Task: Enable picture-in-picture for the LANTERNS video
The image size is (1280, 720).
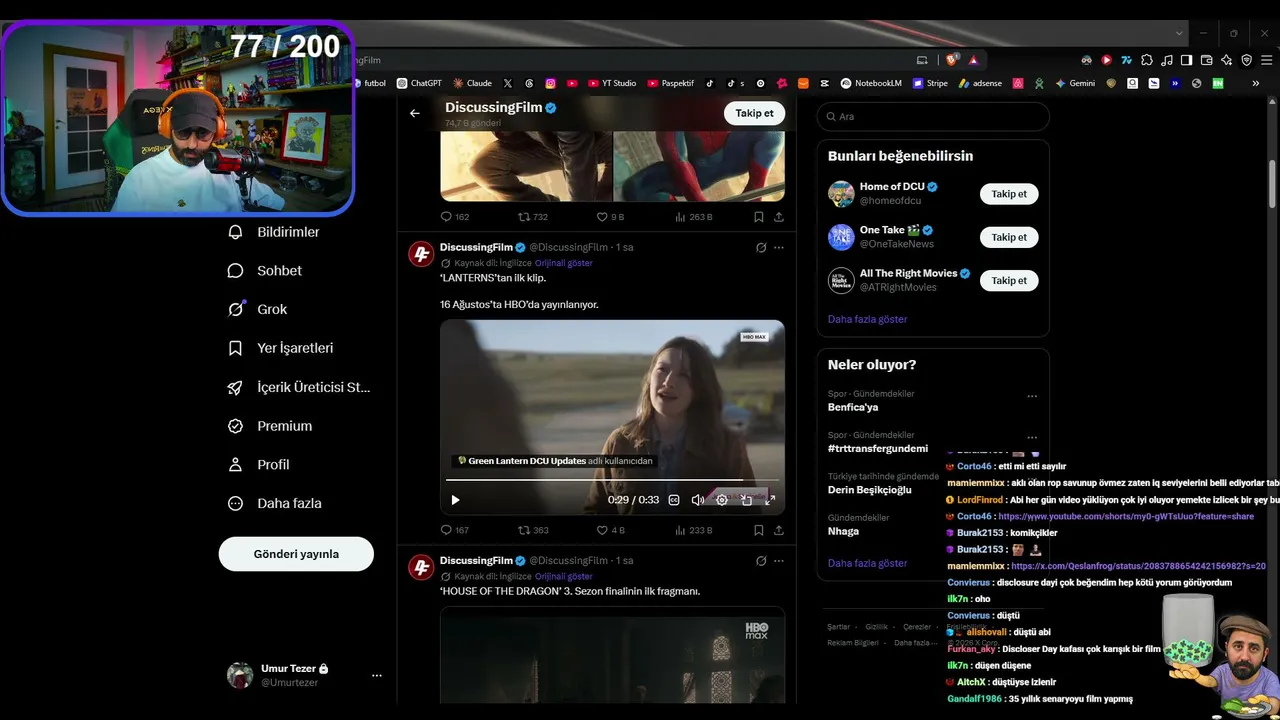Action: click(746, 500)
